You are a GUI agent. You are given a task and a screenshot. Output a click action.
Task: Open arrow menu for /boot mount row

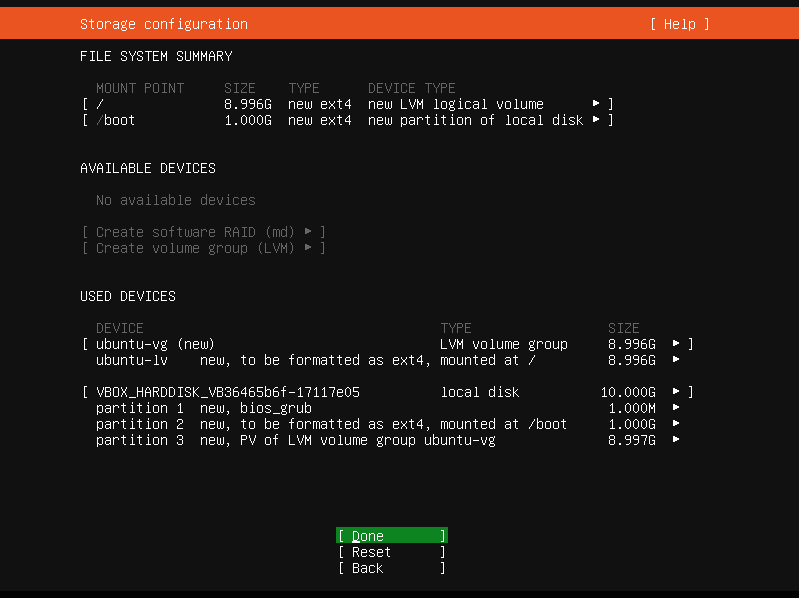(596, 120)
